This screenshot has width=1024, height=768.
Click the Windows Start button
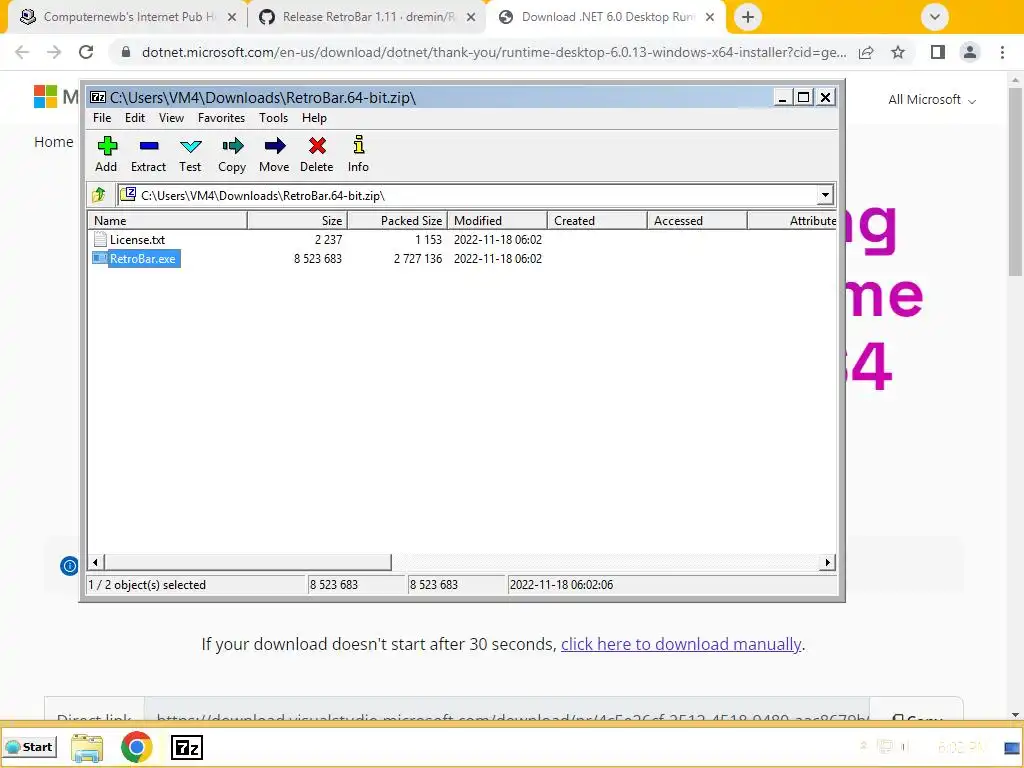[30, 747]
